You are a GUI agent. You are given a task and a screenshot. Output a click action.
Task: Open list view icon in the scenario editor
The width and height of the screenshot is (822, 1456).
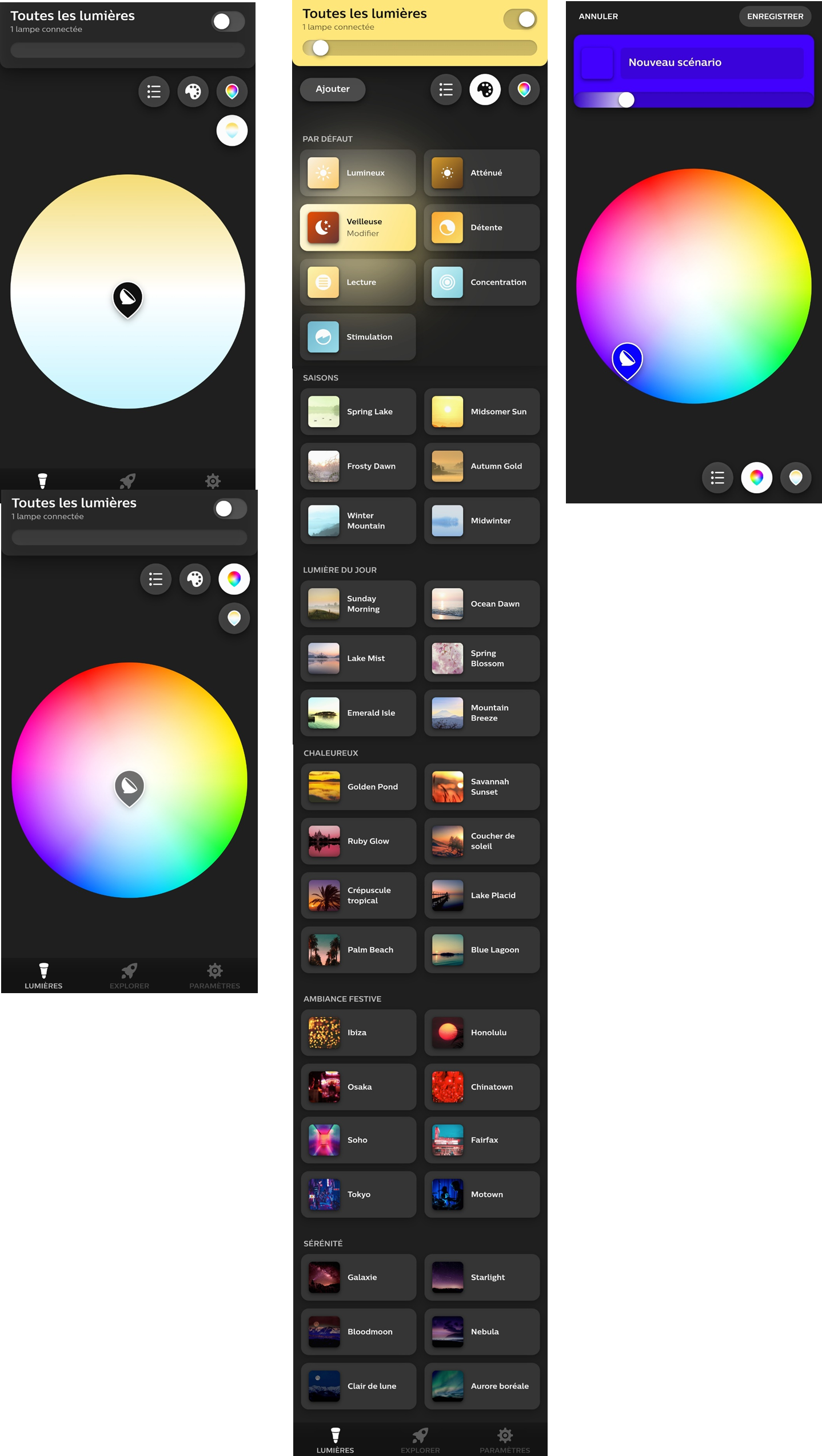(717, 478)
